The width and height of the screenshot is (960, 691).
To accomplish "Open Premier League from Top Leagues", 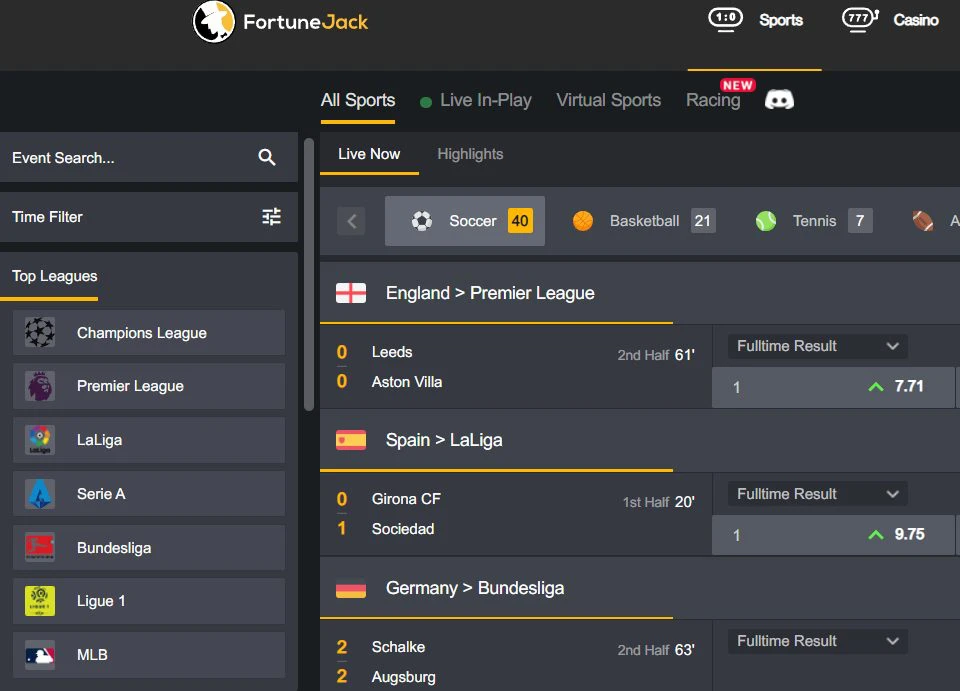I will click(149, 386).
